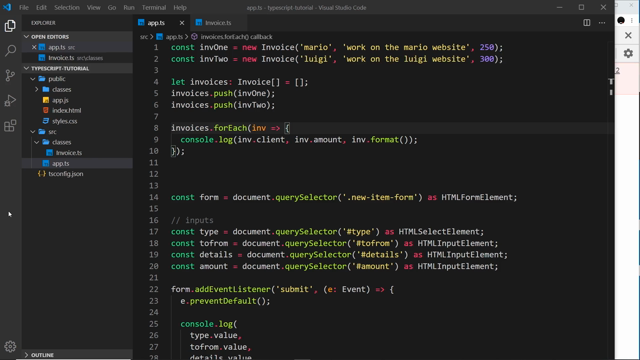Click HTMLFormElement on line 14
Viewport: 640px width, 360px height.
[477, 198]
